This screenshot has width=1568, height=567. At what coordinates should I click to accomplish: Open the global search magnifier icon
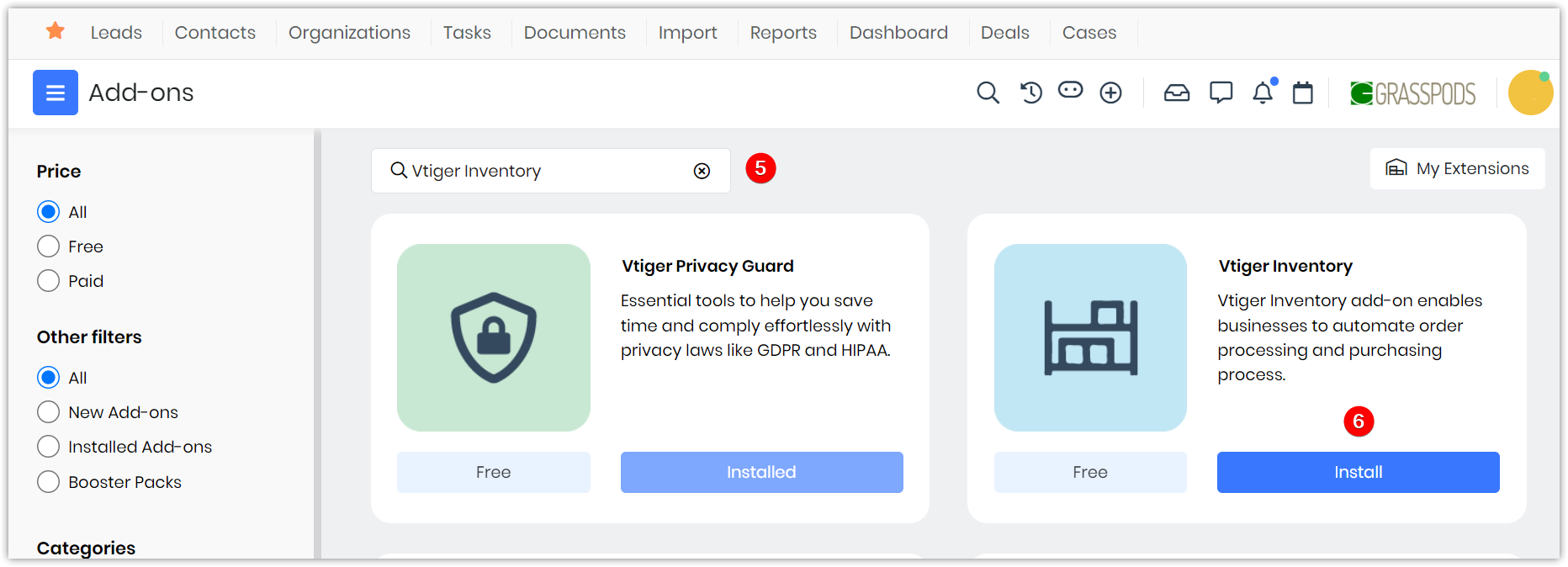pyautogui.click(x=988, y=93)
